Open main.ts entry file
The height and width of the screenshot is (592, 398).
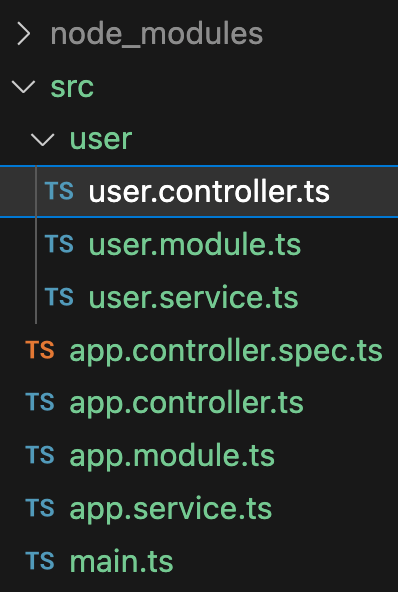[121, 562]
